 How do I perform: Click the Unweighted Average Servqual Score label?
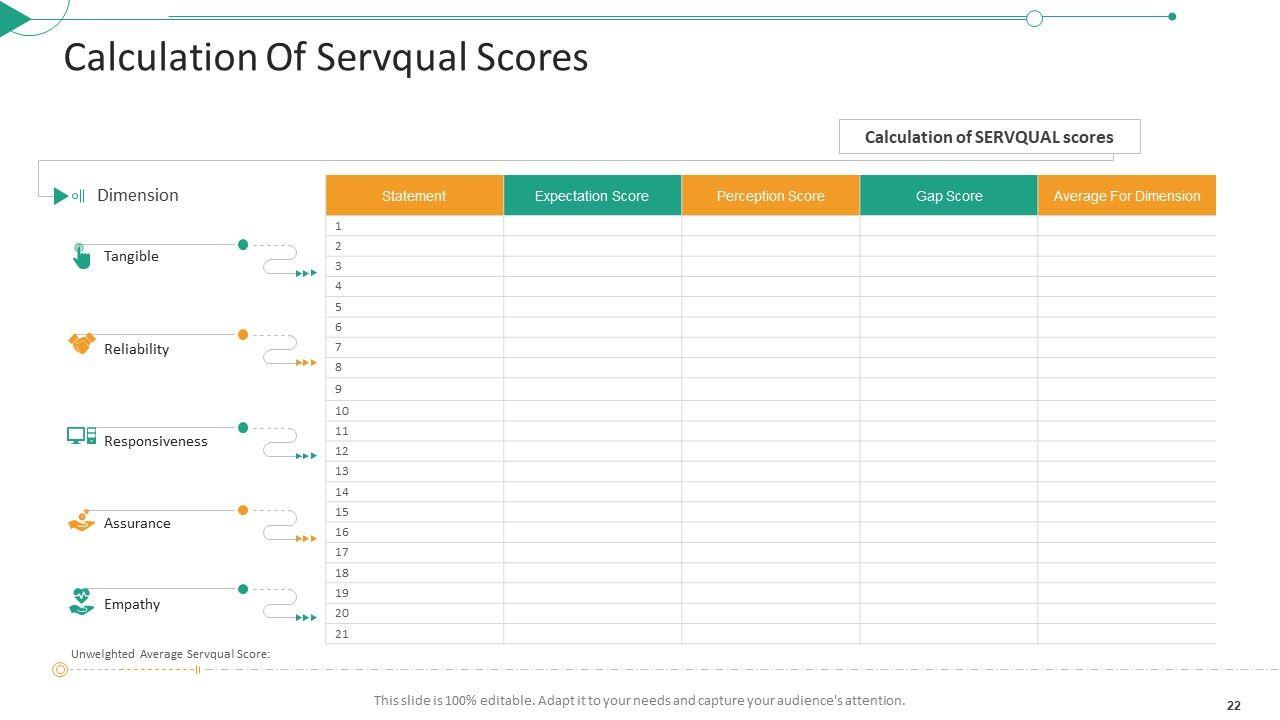tap(170, 654)
